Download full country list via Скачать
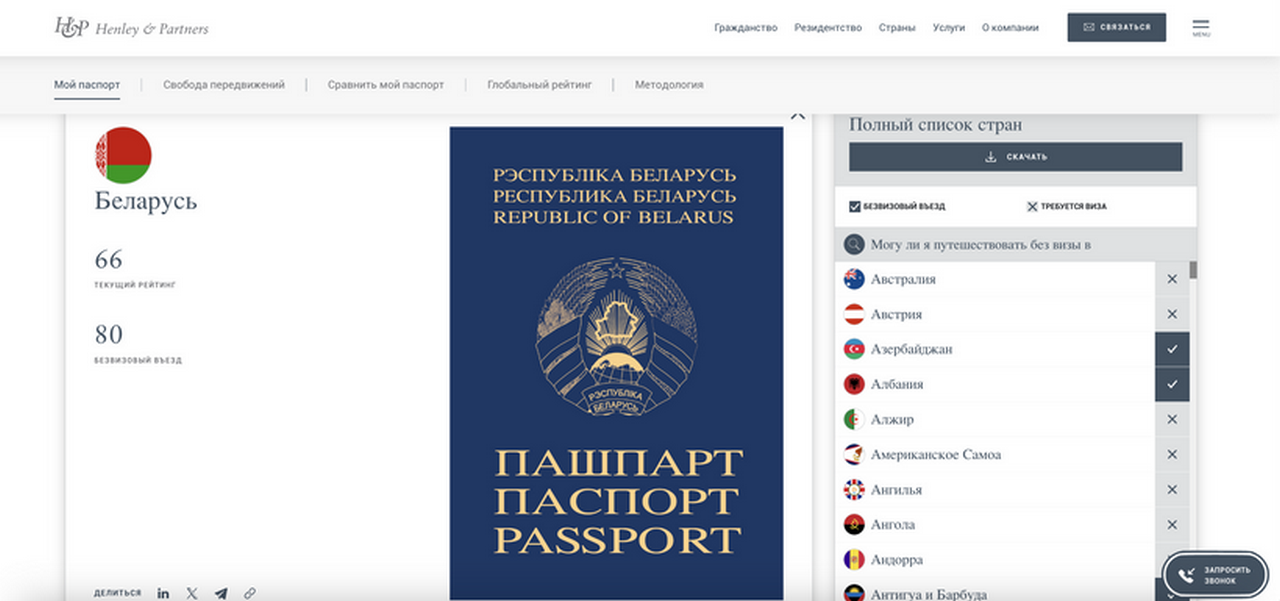This screenshot has height=601, width=1280. click(x=1015, y=157)
